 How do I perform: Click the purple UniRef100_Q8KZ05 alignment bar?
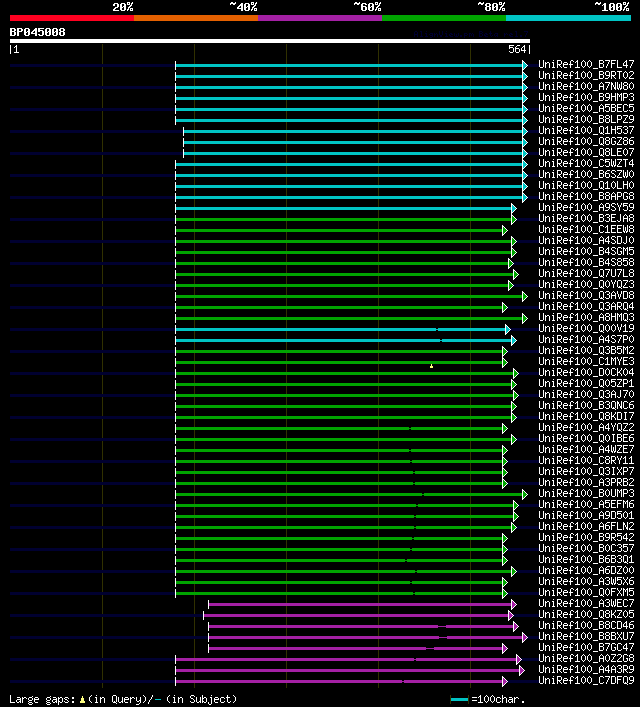tap(356, 615)
